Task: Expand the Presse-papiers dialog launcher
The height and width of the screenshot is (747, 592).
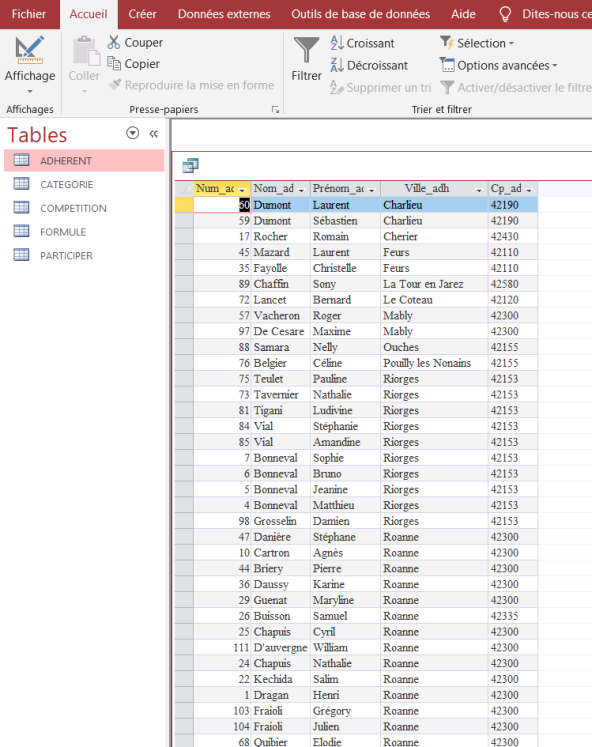Action: click(275, 110)
